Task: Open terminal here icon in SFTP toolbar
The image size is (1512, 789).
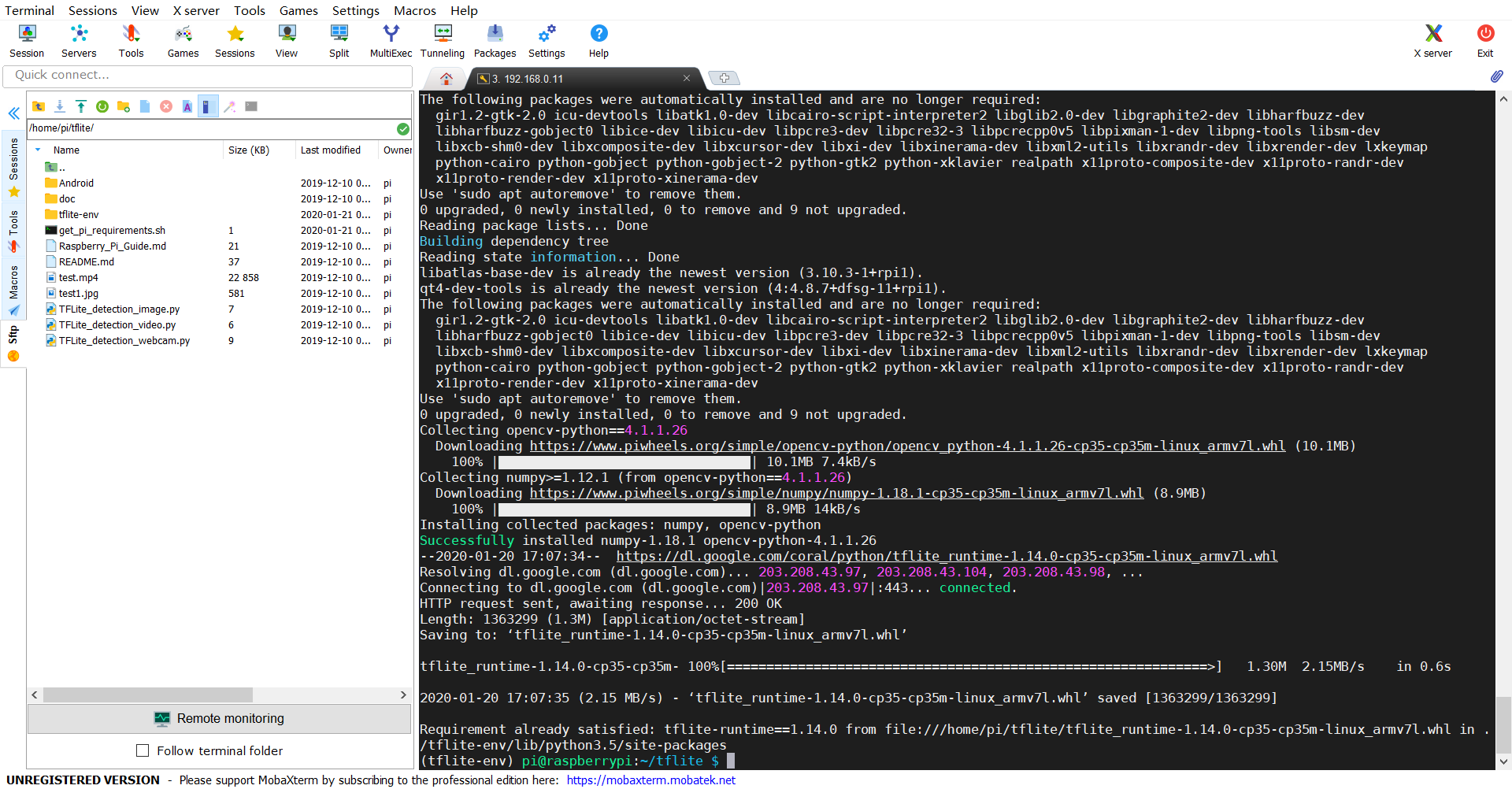Action: 251,106
